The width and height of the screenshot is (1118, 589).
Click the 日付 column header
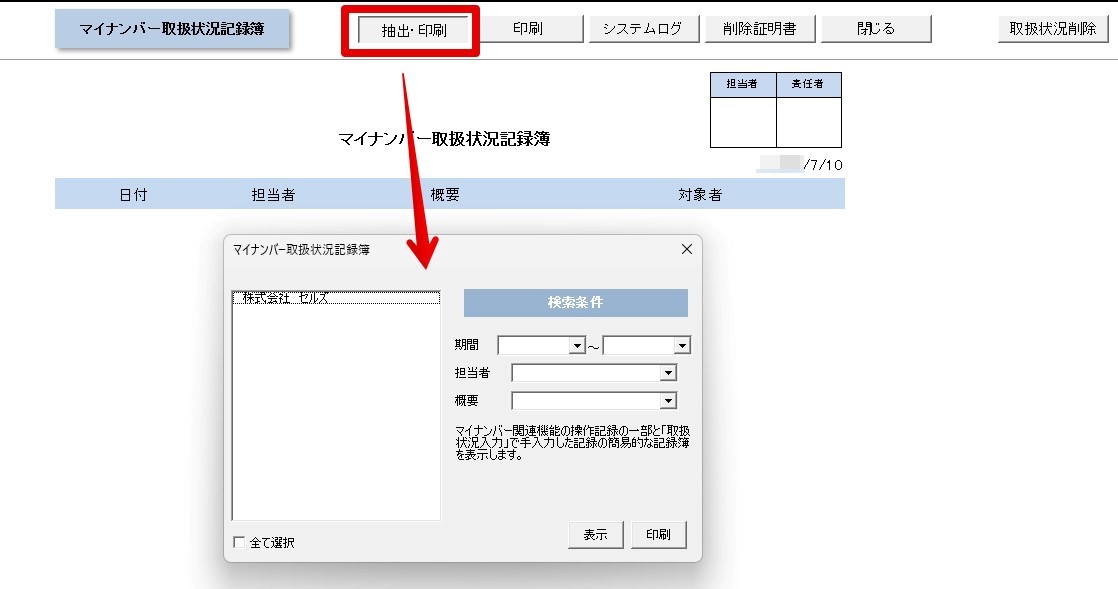[x=133, y=195]
